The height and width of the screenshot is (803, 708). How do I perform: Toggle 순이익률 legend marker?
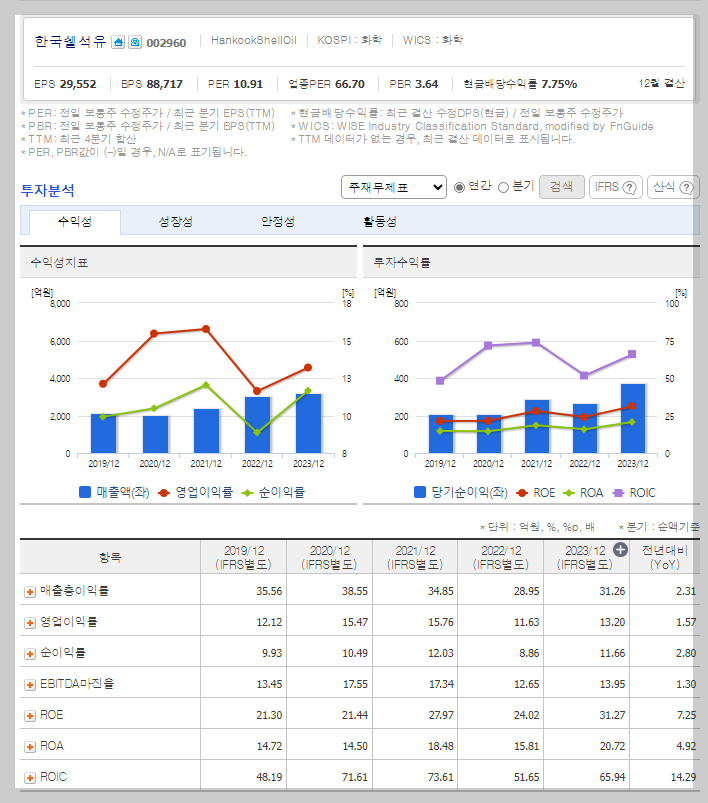coord(247,493)
